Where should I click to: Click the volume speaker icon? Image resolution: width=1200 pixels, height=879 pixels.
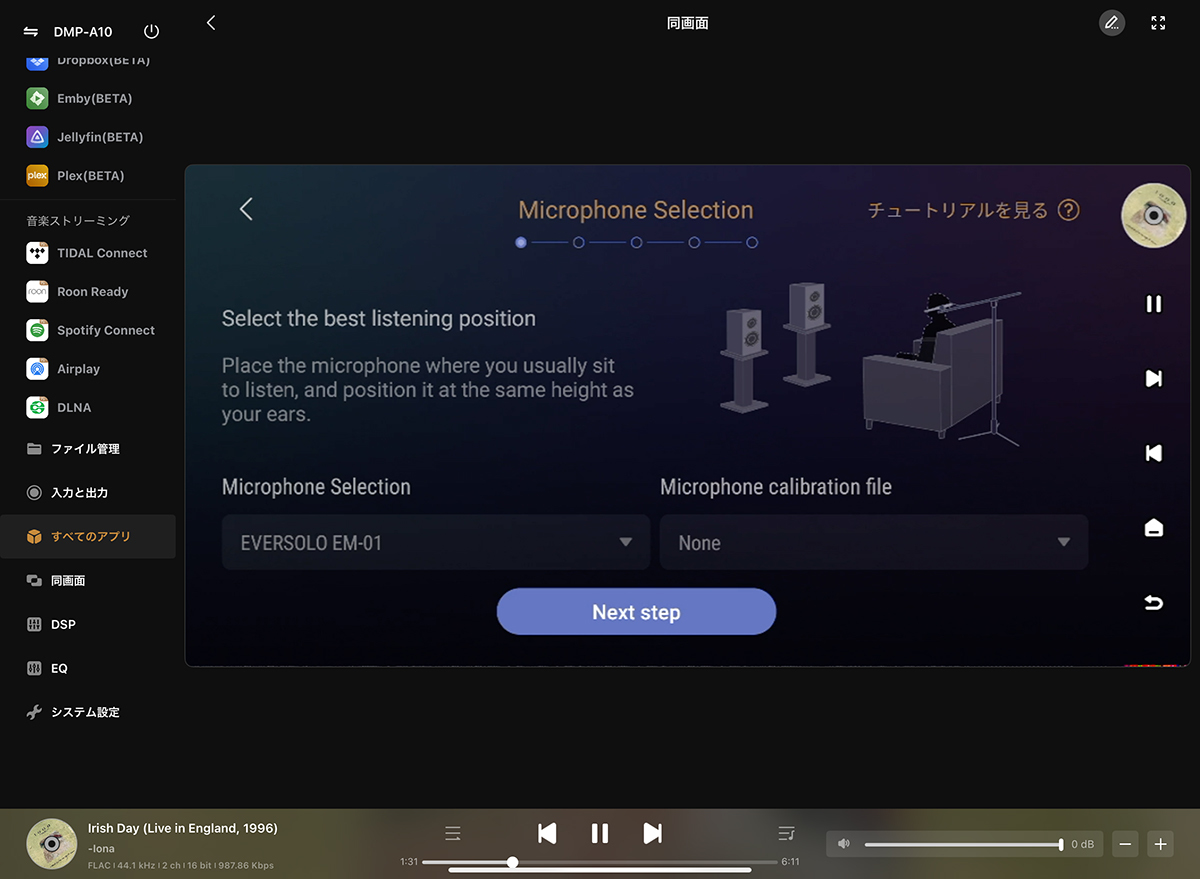(843, 844)
